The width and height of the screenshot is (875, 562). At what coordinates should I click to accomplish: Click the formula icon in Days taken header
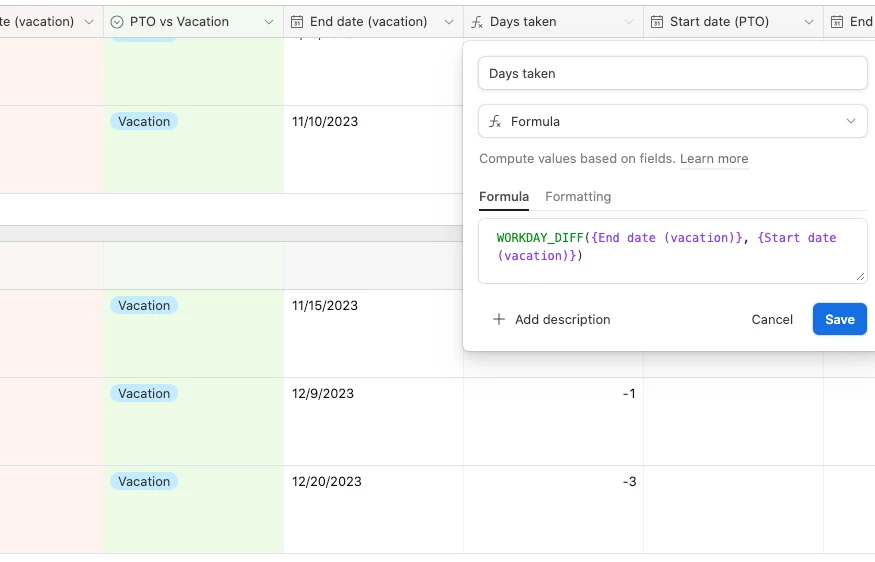(x=477, y=22)
